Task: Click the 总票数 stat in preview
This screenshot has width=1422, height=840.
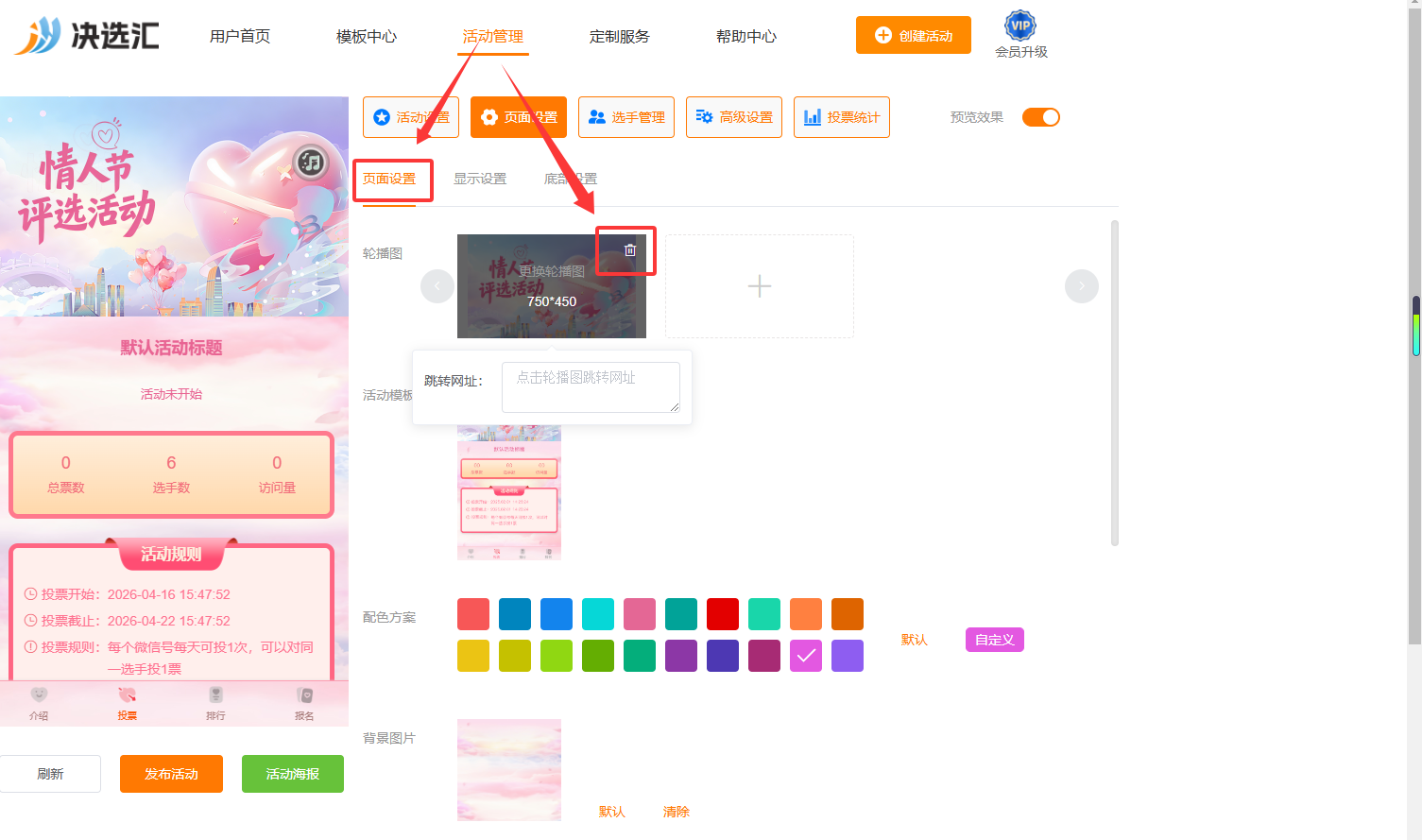Action: [x=66, y=474]
